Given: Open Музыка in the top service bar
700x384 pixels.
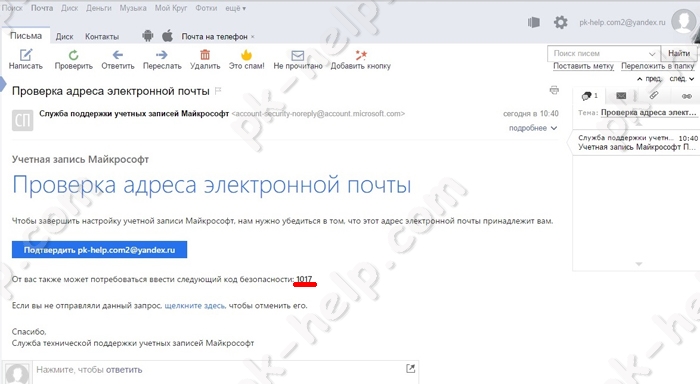Looking at the screenshot, I should (133, 8).
